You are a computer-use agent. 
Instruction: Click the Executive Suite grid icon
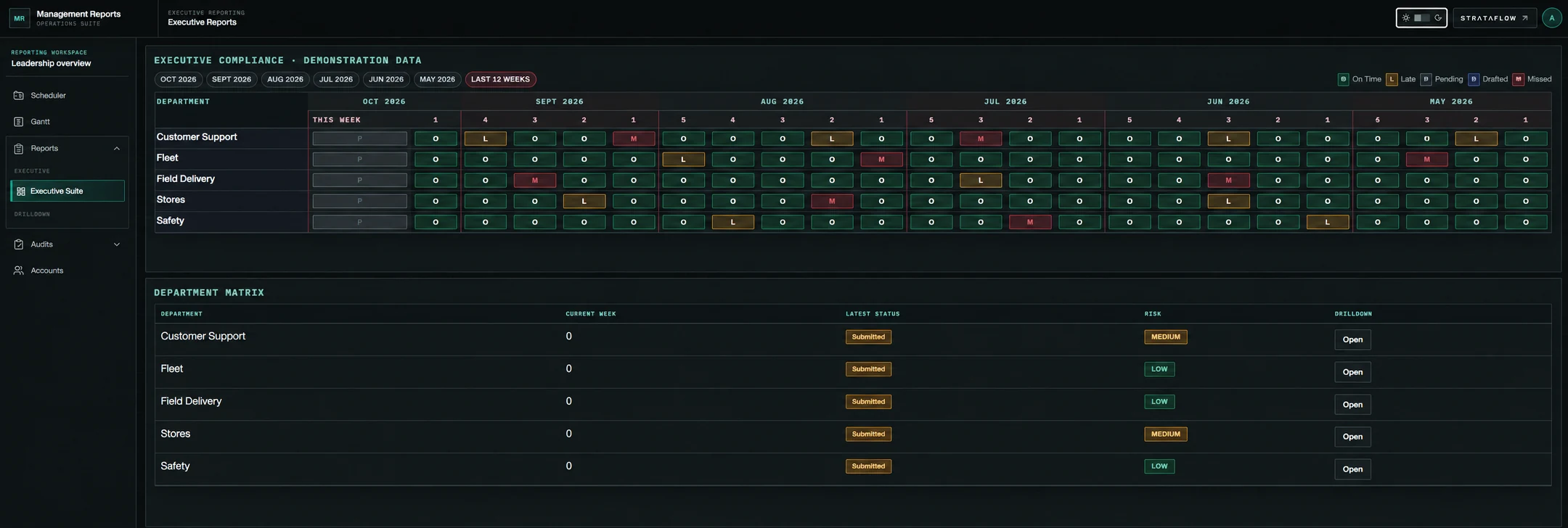21,191
